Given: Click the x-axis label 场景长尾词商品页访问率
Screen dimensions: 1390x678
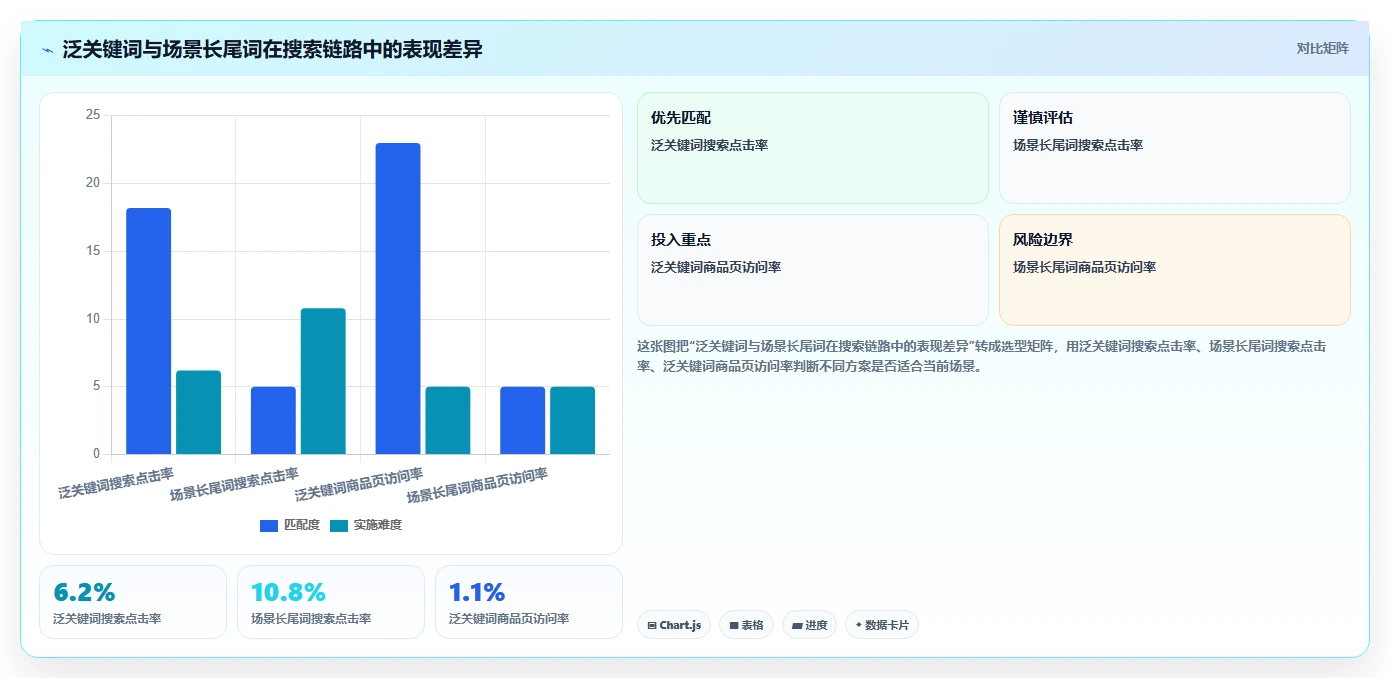Looking at the screenshot, I should point(478,486).
